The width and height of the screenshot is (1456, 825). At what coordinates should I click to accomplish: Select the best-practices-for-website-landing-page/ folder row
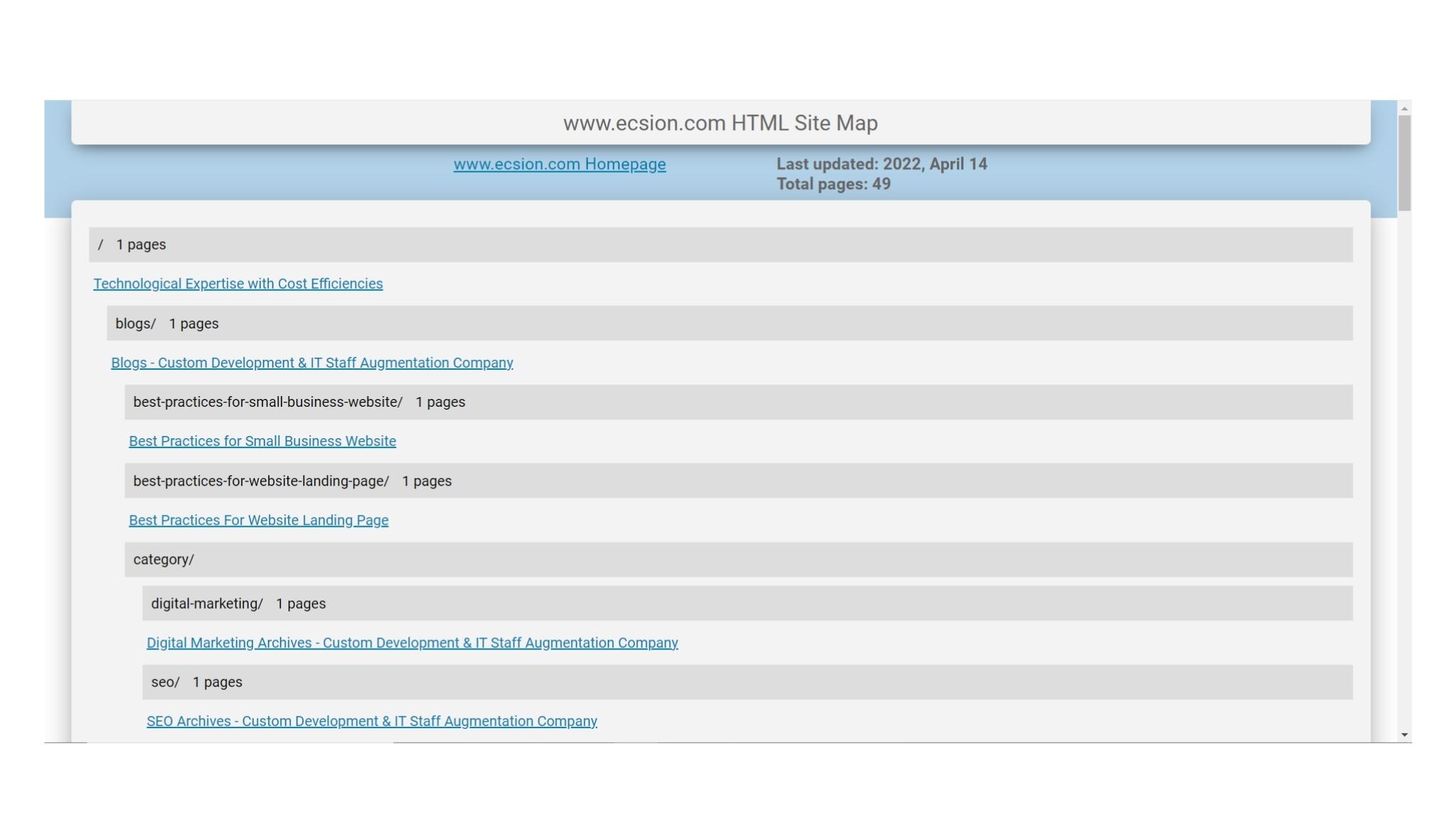[739, 481]
